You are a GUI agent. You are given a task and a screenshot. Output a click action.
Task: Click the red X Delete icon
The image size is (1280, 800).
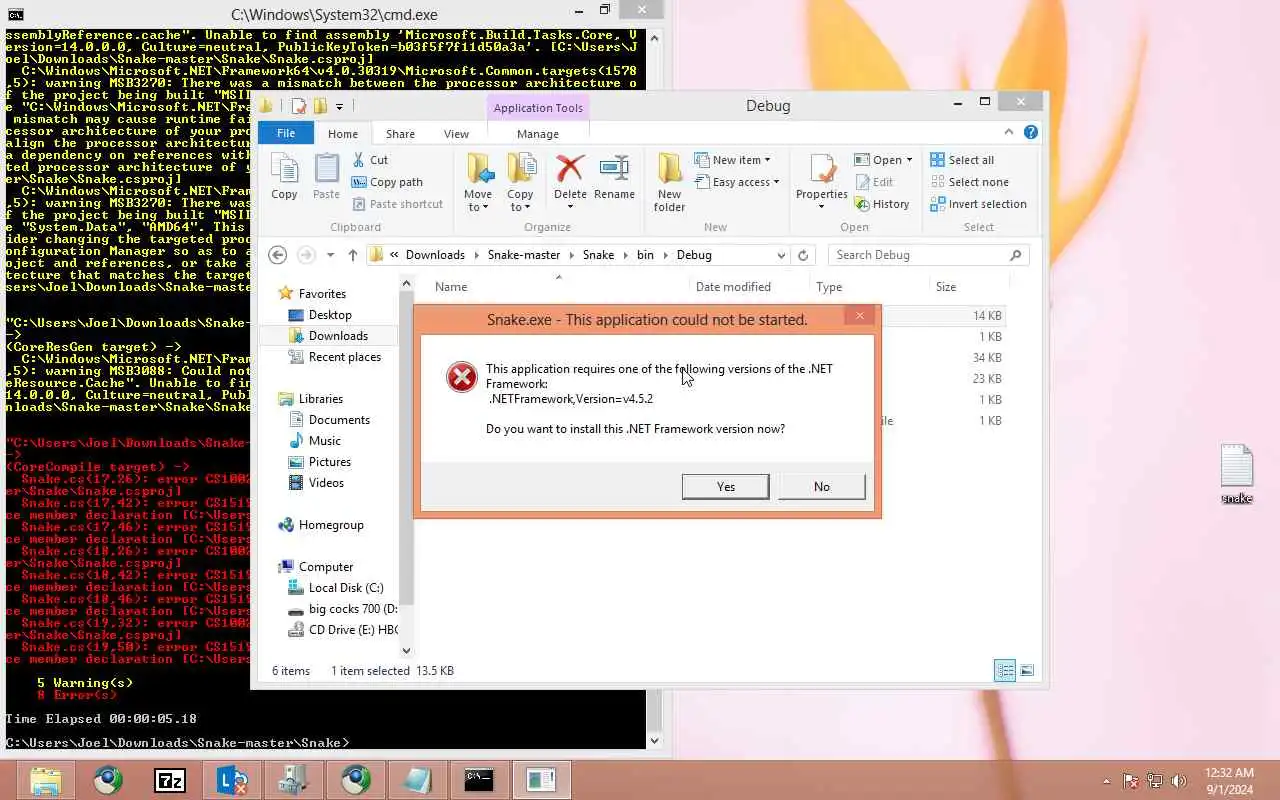[570, 168]
